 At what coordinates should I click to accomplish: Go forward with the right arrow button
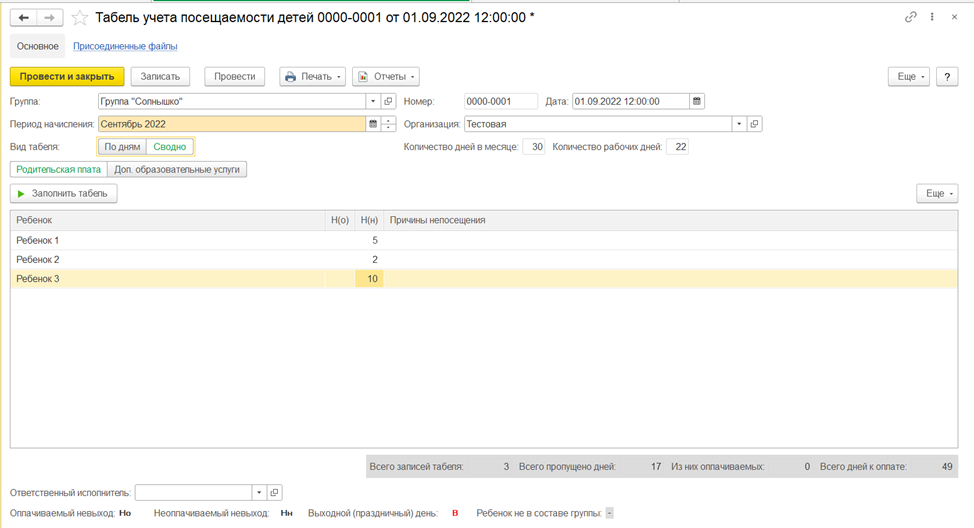(x=50, y=17)
